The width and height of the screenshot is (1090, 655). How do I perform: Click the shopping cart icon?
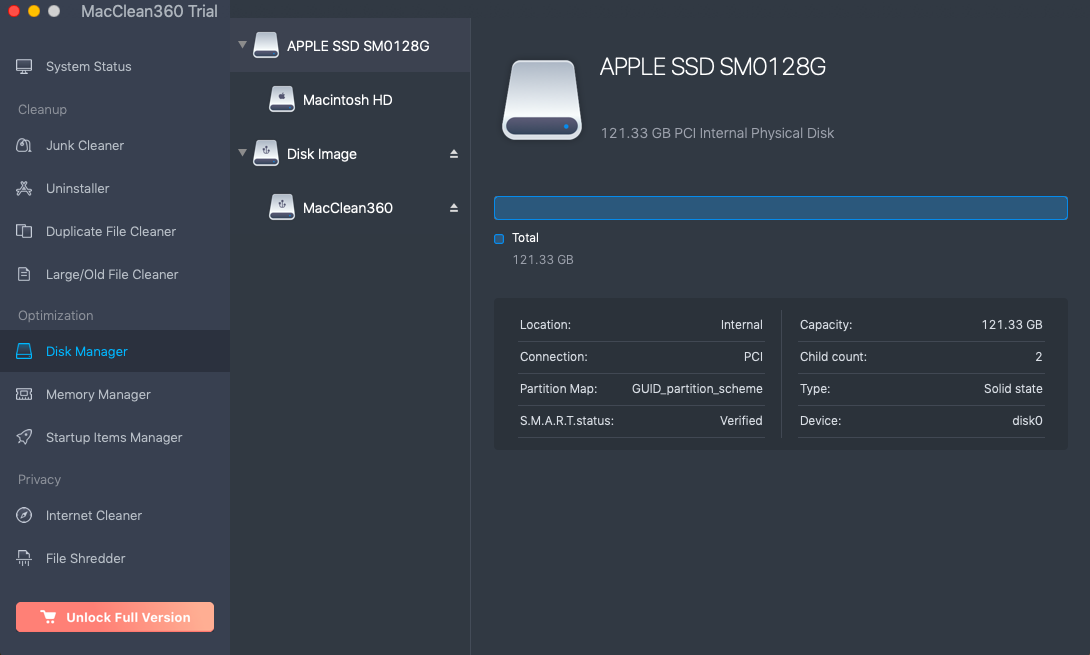coord(49,617)
